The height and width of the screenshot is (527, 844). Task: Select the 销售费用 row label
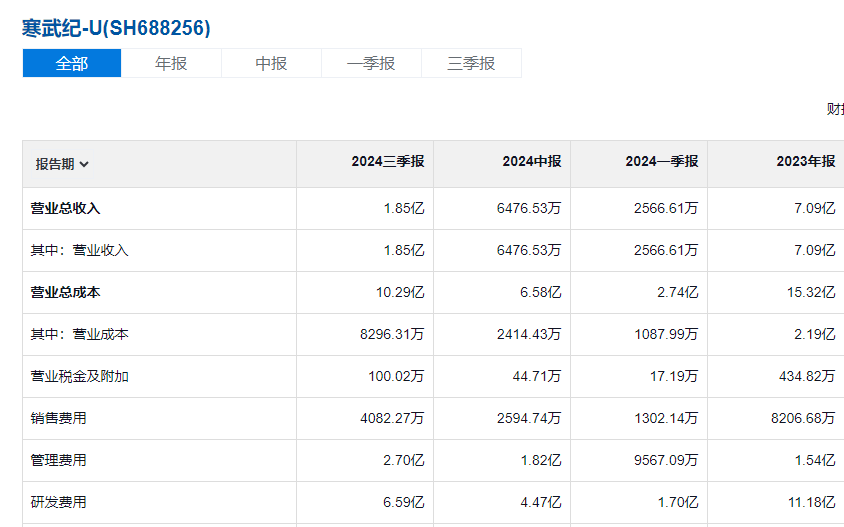click(x=59, y=419)
